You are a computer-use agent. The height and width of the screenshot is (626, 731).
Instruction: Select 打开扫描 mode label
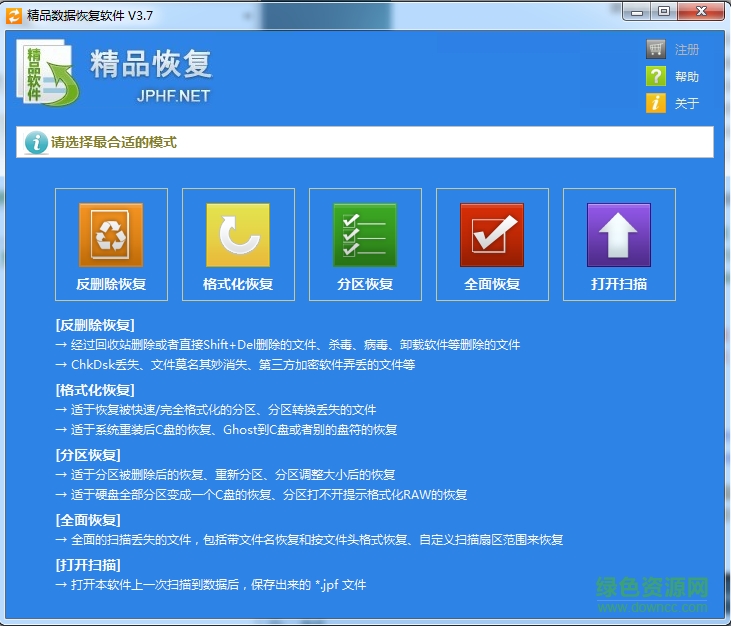pyautogui.click(x=619, y=284)
